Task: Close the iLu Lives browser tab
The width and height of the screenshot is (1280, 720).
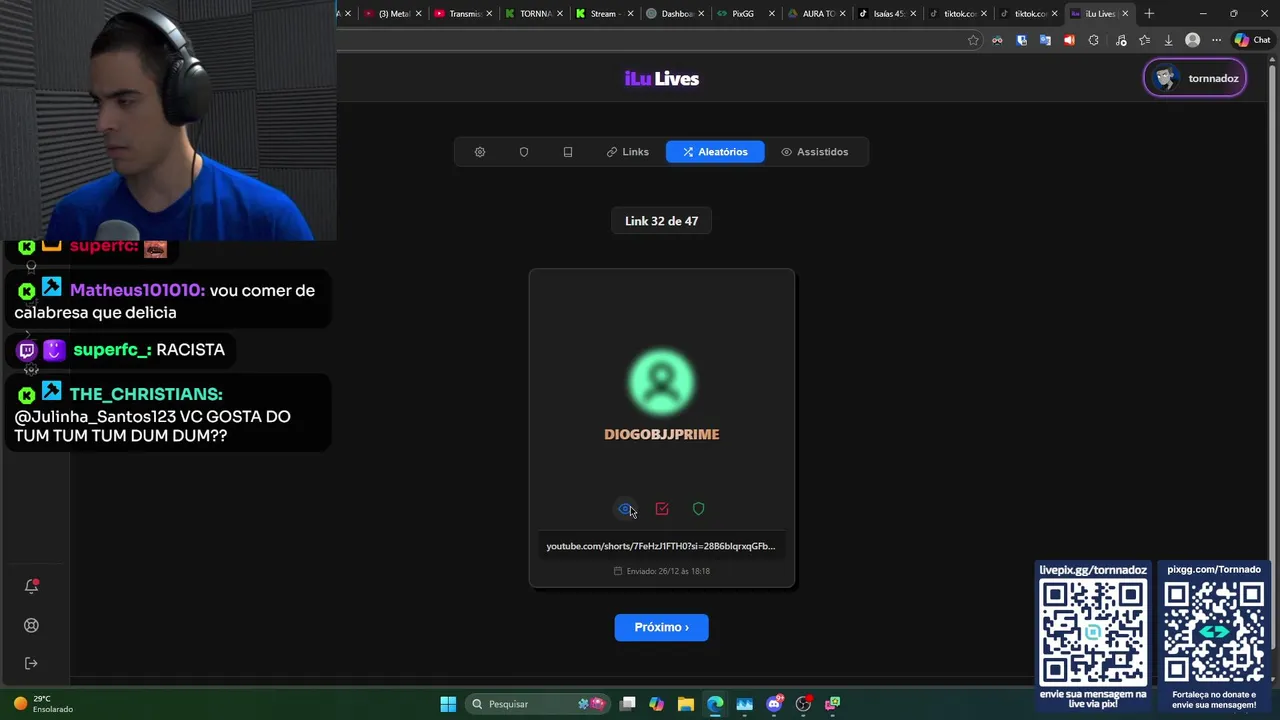Action: point(1125,14)
